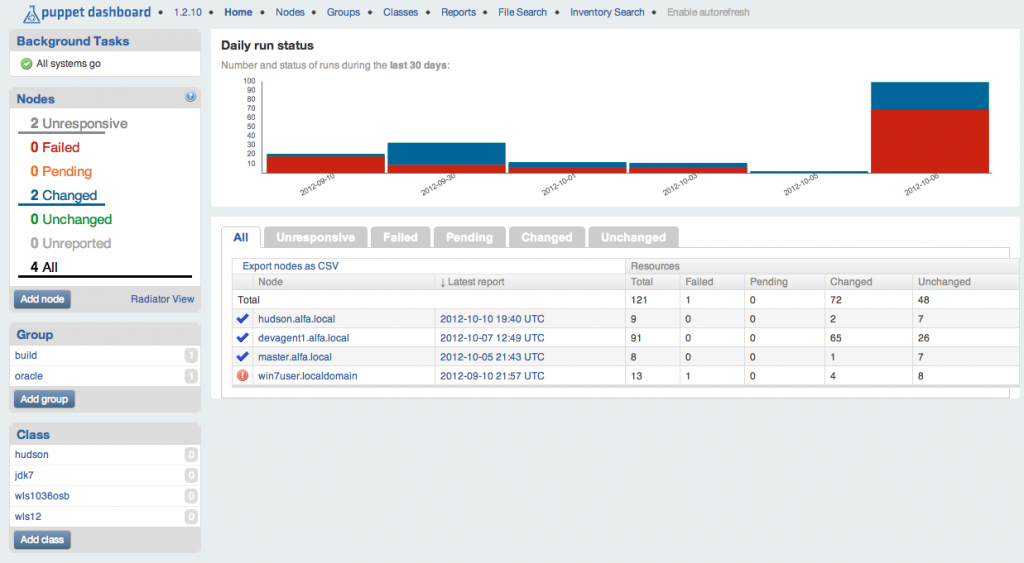The width and height of the screenshot is (1024, 563).
Task: Click blue checkmark beside devagent1.alfa.local
Action: (242, 338)
